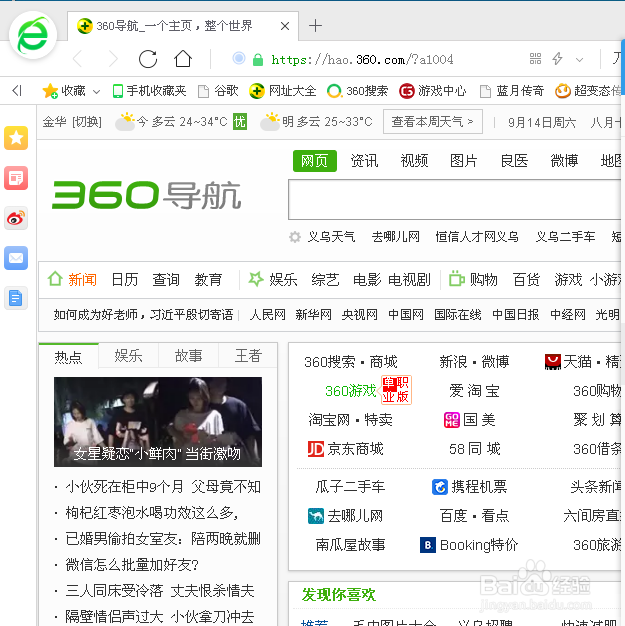Screen dimensions: 625x626
Task: Select the 资讯 search tab
Action: pos(364,161)
